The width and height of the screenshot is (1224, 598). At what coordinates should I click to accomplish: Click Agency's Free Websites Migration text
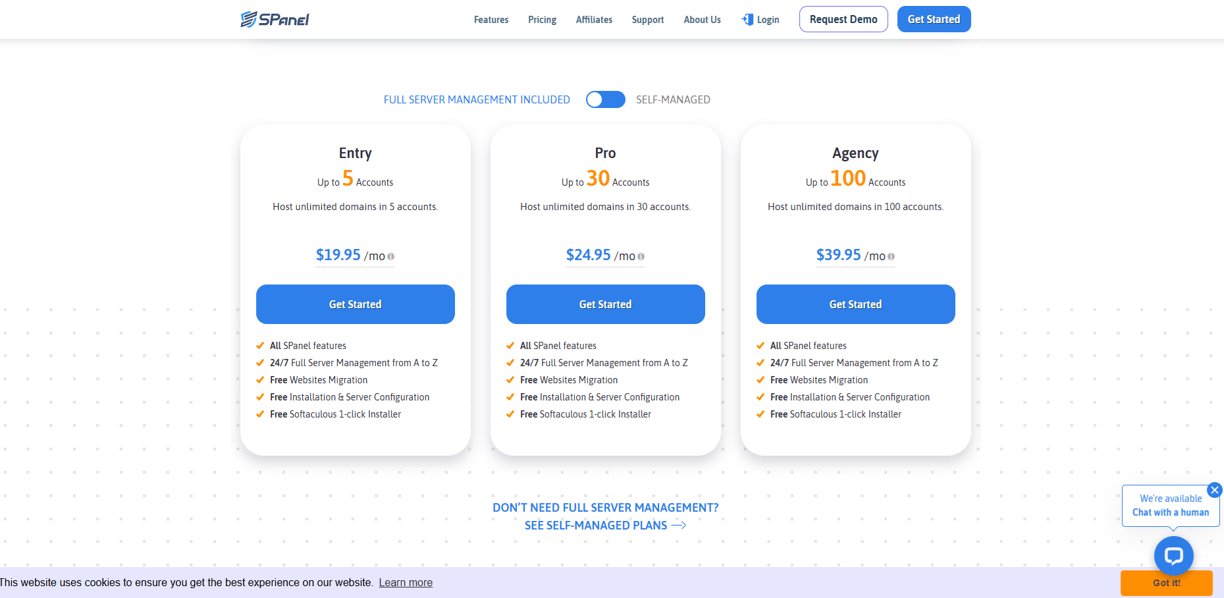click(819, 380)
